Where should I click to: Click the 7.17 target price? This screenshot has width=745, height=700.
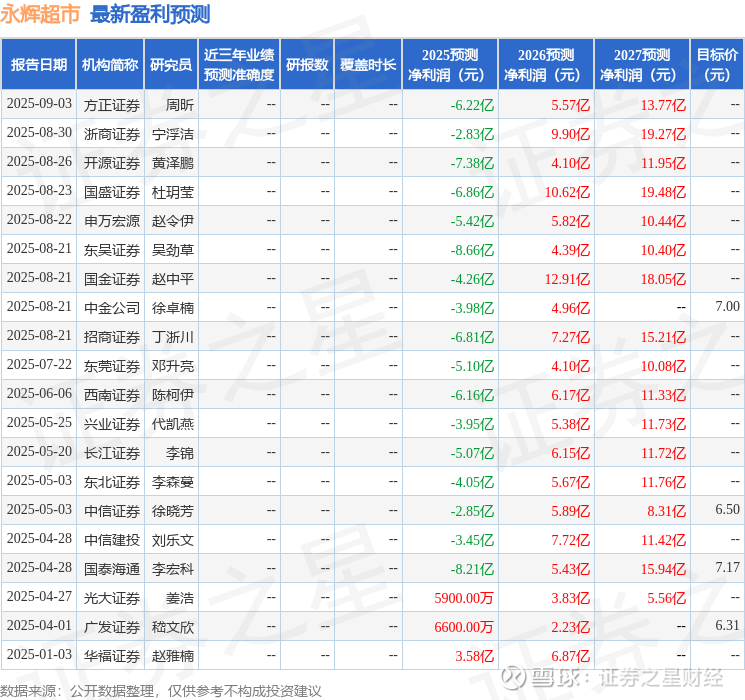[727, 567]
